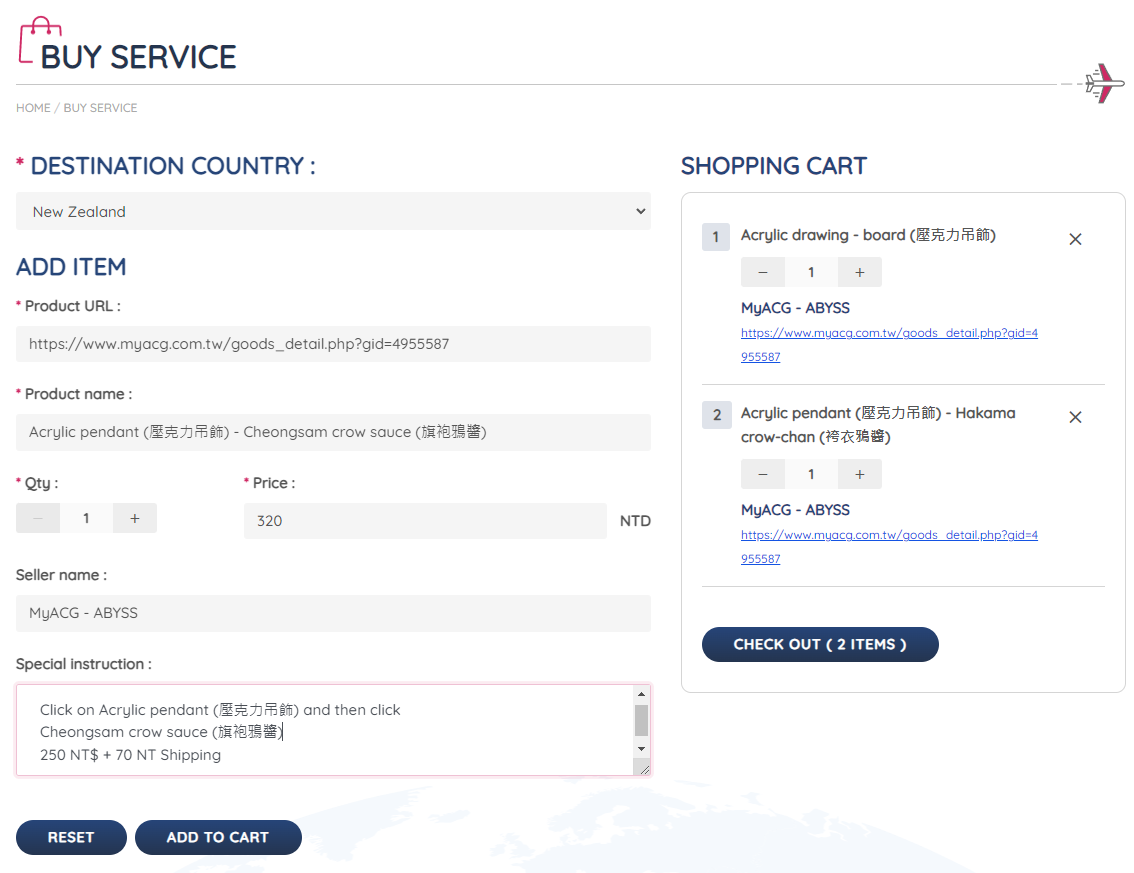This screenshot has height=873, width=1134.
Task: Open the Destination Country dropdown
Action: click(333, 211)
